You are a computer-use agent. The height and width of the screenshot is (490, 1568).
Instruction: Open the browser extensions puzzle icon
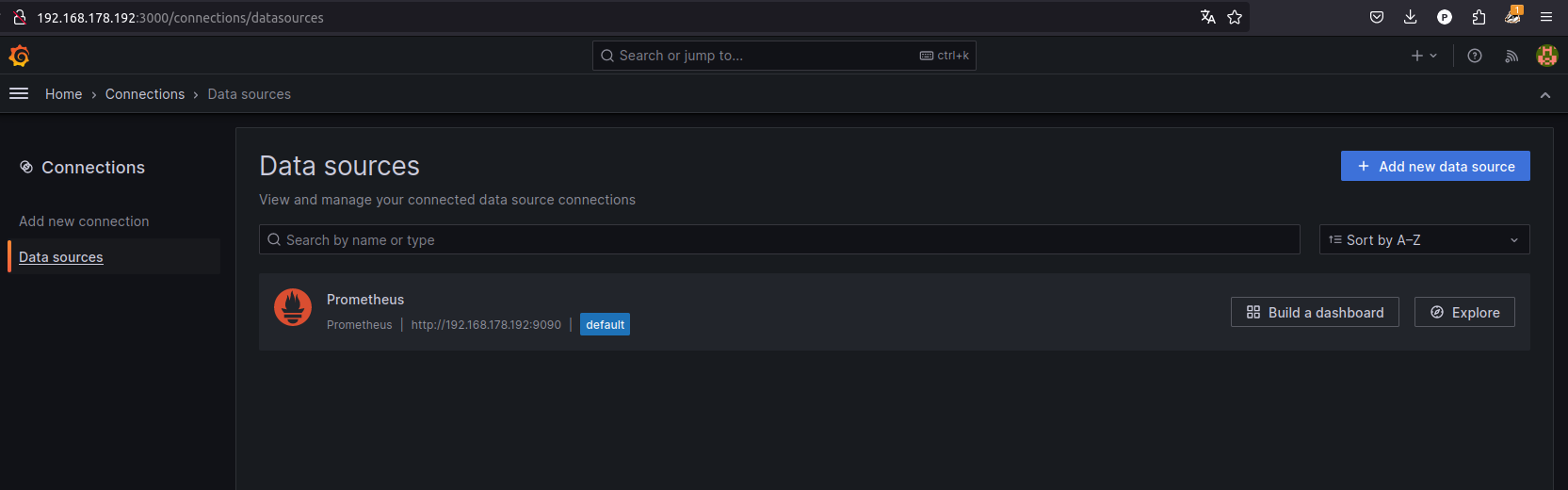click(x=1479, y=17)
